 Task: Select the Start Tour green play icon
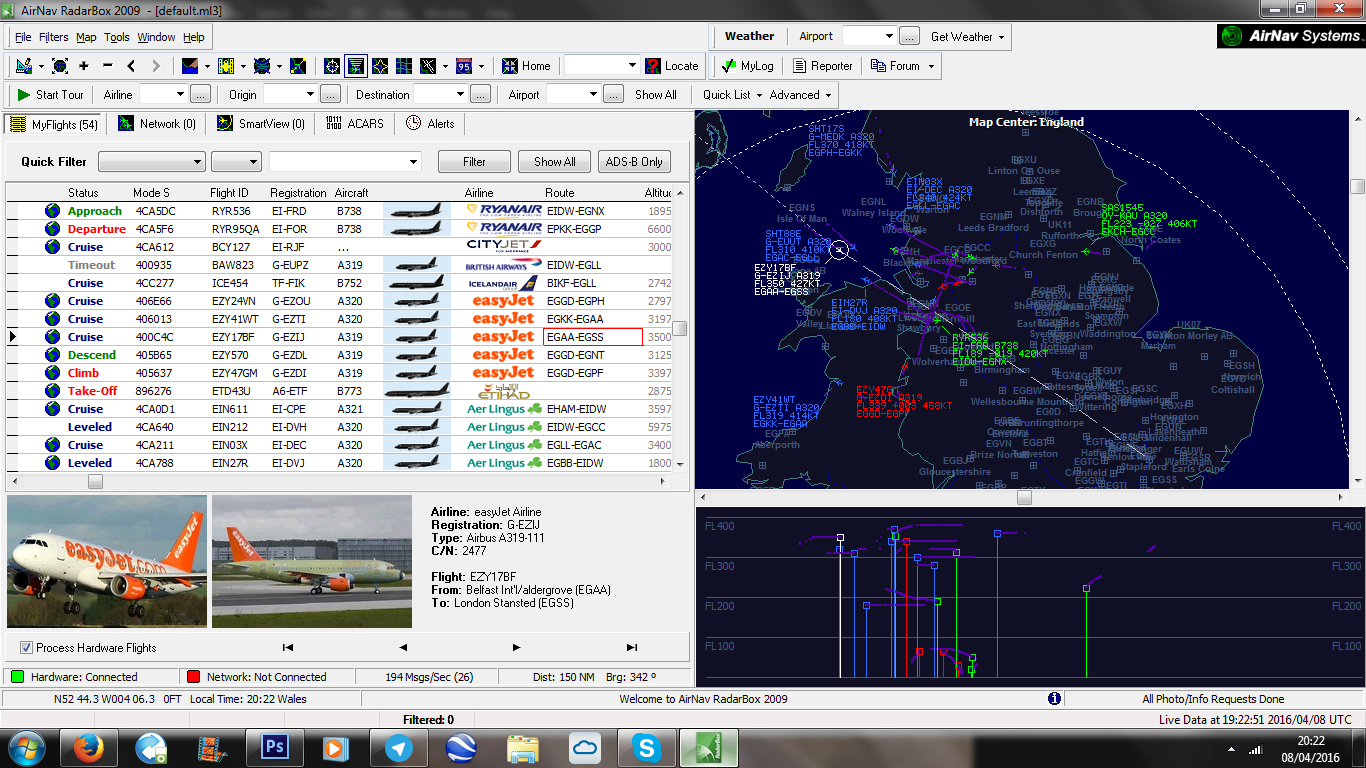tap(23, 94)
